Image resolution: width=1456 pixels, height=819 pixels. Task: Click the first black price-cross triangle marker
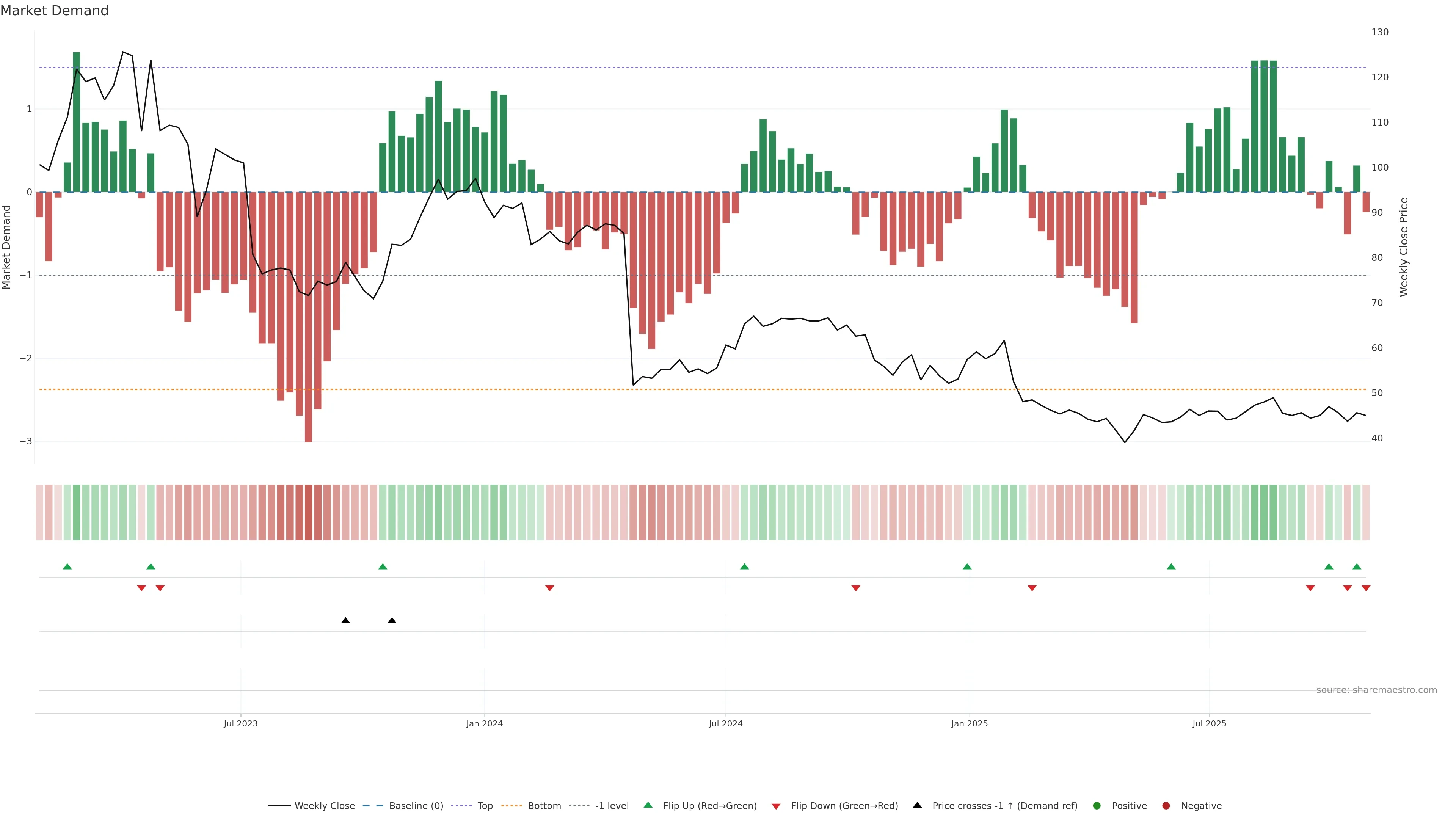coord(345,621)
